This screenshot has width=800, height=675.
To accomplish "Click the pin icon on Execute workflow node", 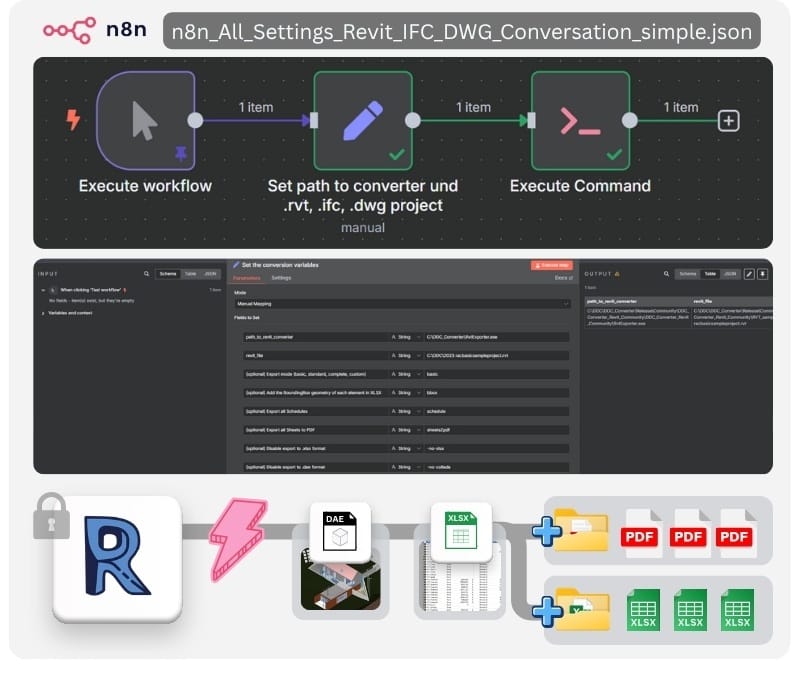I will [181, 153].
